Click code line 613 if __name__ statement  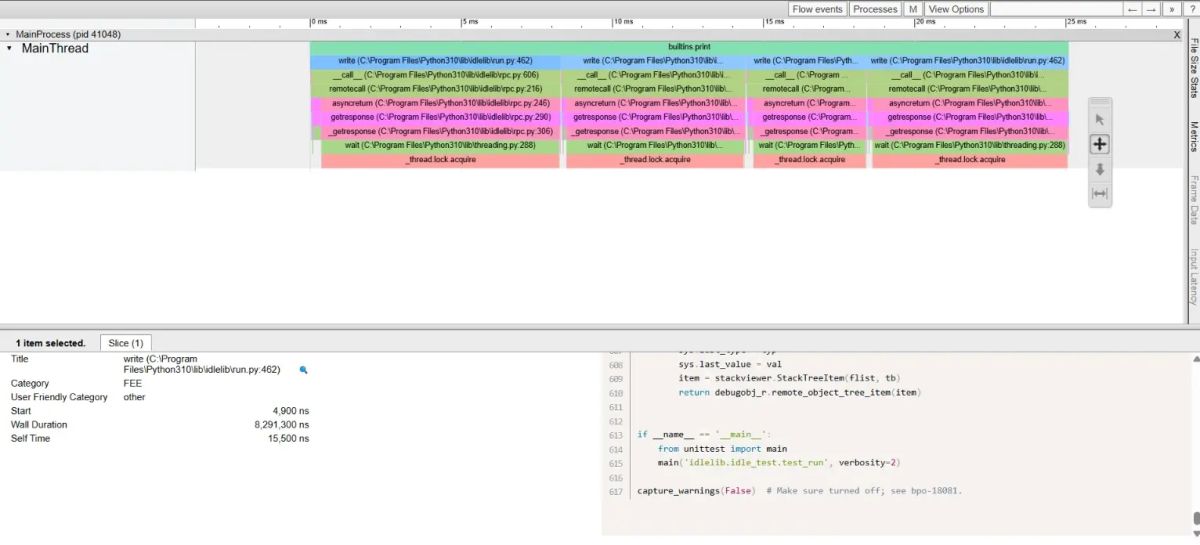(x=702, y=435)
